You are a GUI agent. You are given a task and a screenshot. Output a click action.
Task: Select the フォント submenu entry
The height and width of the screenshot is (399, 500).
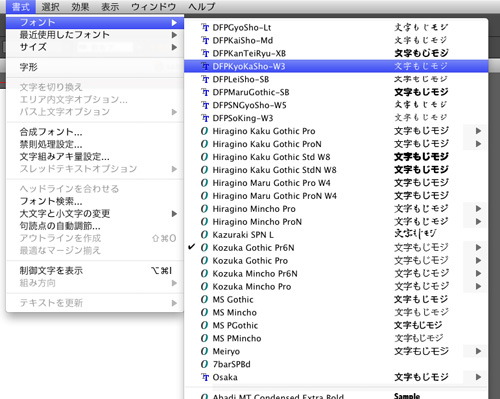pyautogui.click(x=95, y=22)
